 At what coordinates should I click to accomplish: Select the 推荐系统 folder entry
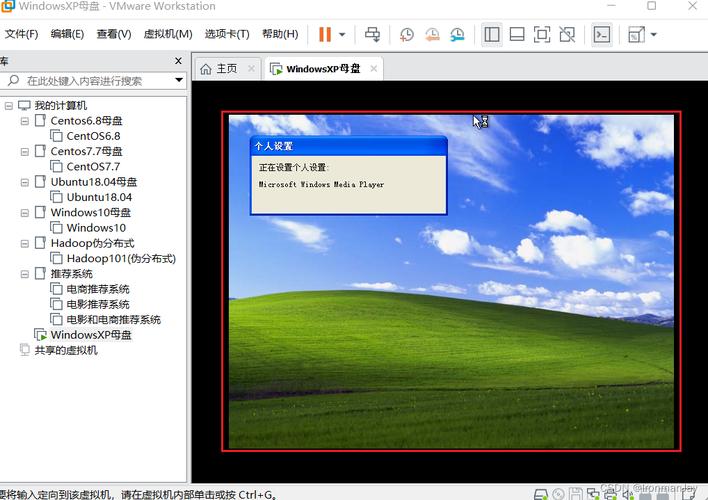(71, 274)
